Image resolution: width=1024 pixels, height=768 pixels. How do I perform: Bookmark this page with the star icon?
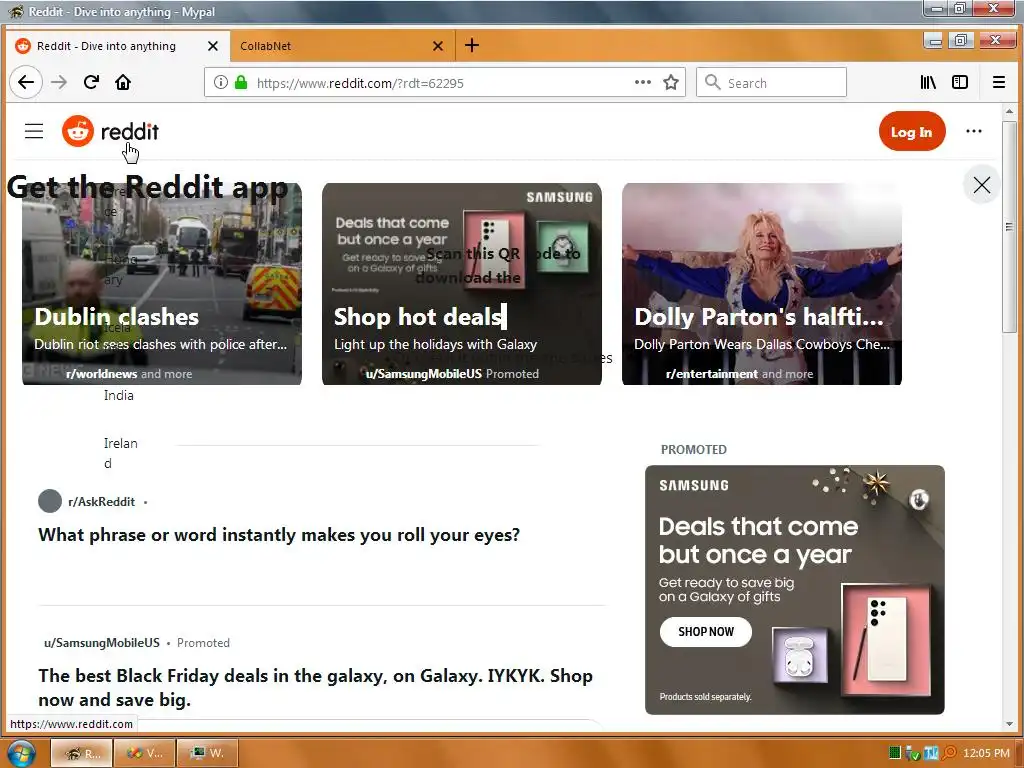pyautogui.click(x=671, y=82)
